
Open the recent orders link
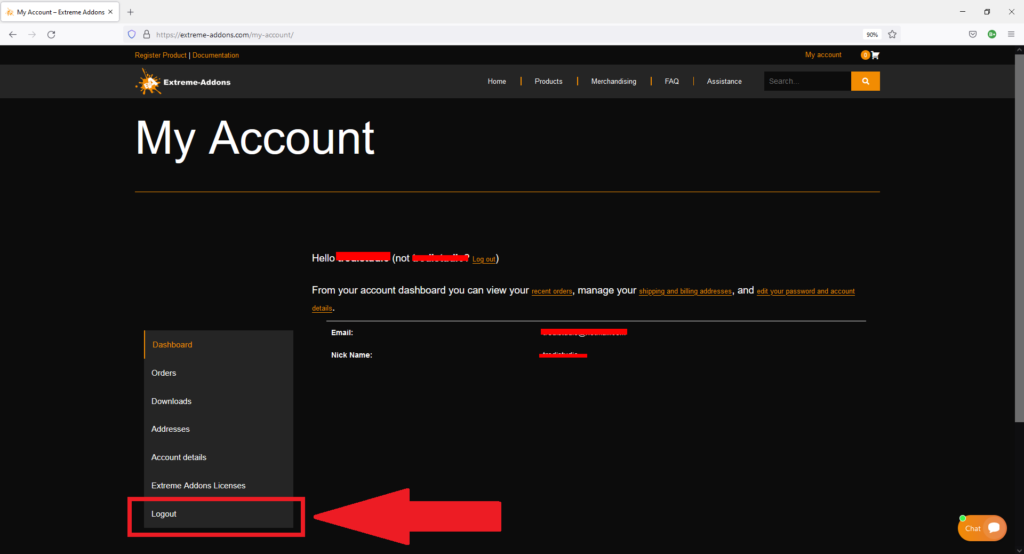click(x=552, y=291)
